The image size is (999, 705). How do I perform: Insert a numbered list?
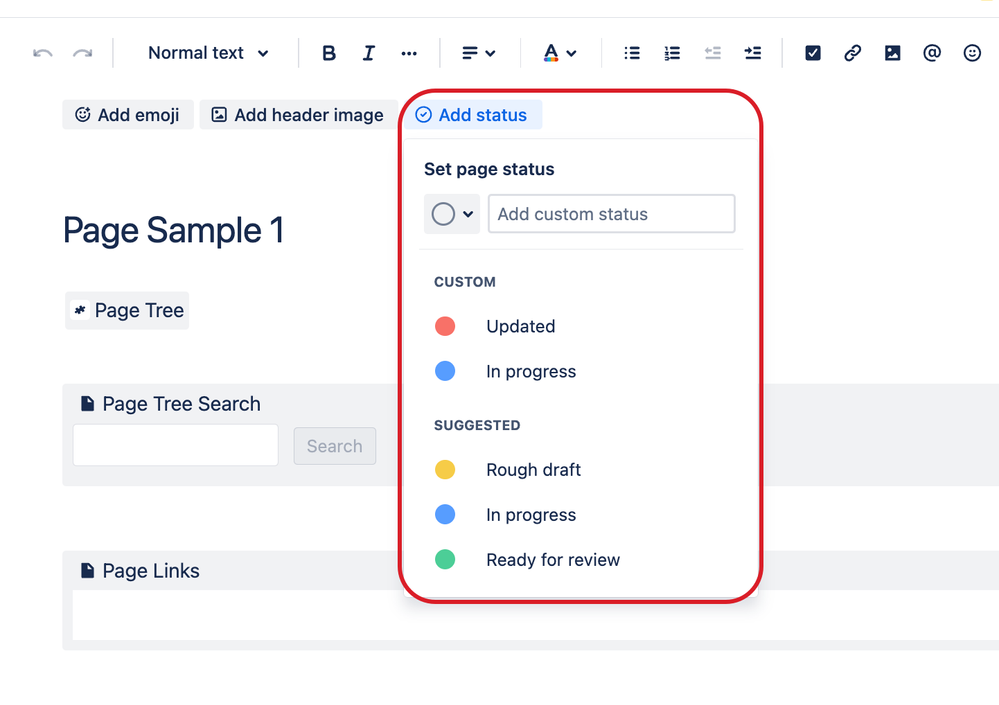[672, 53]
